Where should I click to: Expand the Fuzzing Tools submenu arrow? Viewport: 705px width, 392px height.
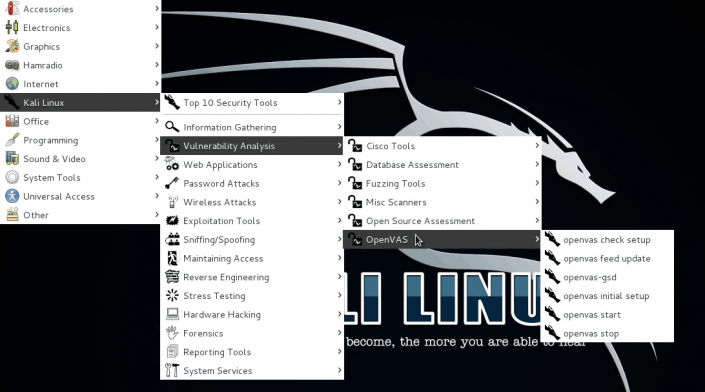pyautogui.click(x=537, y=183)
